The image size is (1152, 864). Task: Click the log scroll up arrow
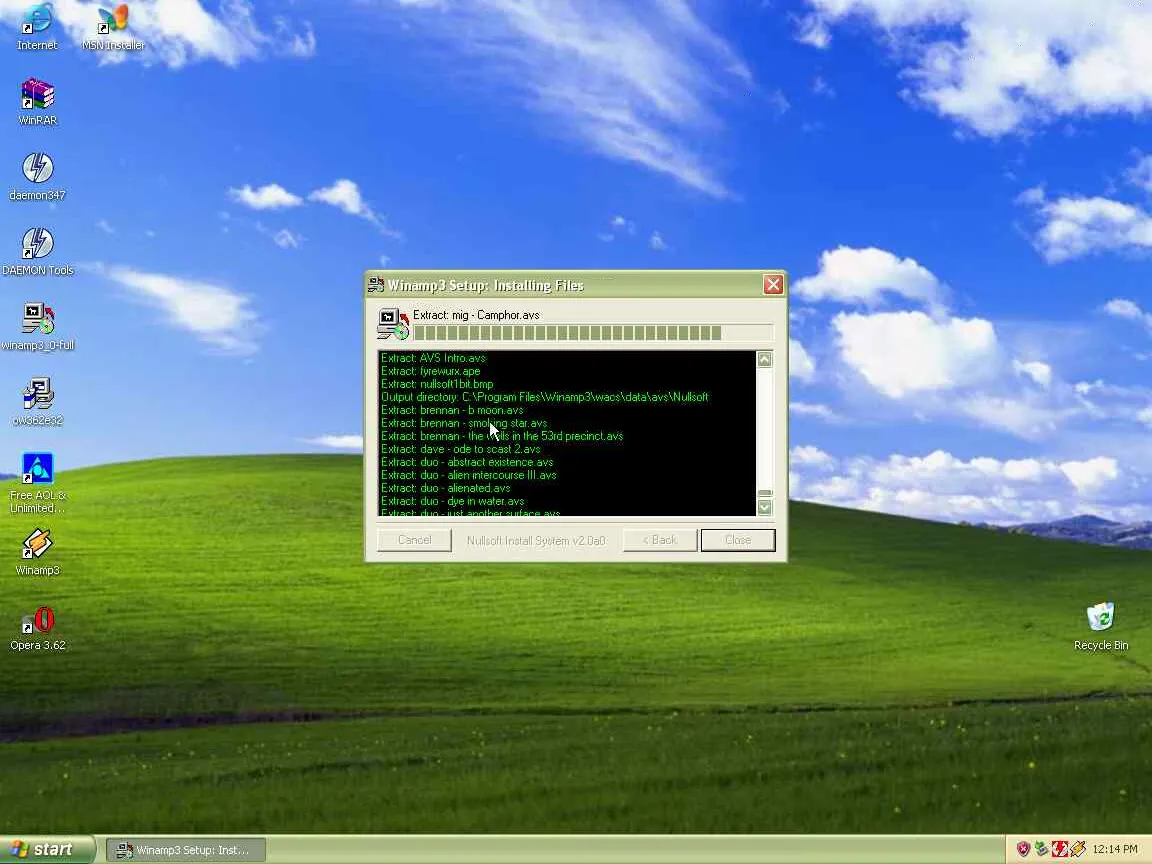(765, 359)
